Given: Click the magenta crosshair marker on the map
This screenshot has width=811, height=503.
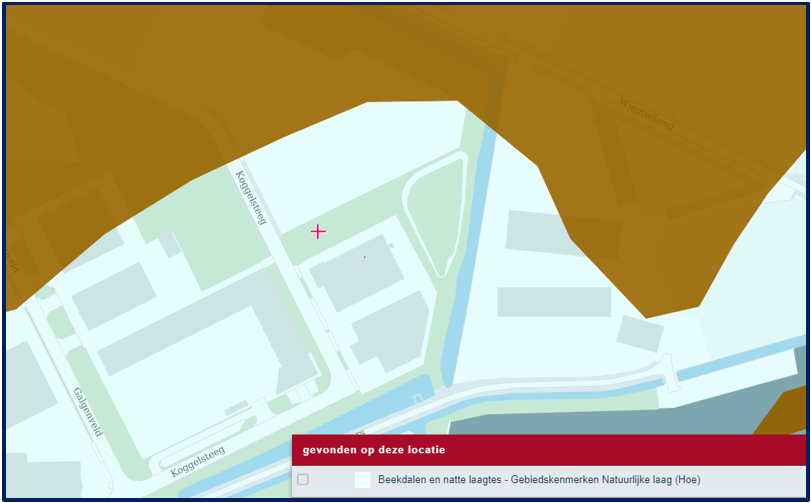Looking at the screenshot, I should click(318, 232).
